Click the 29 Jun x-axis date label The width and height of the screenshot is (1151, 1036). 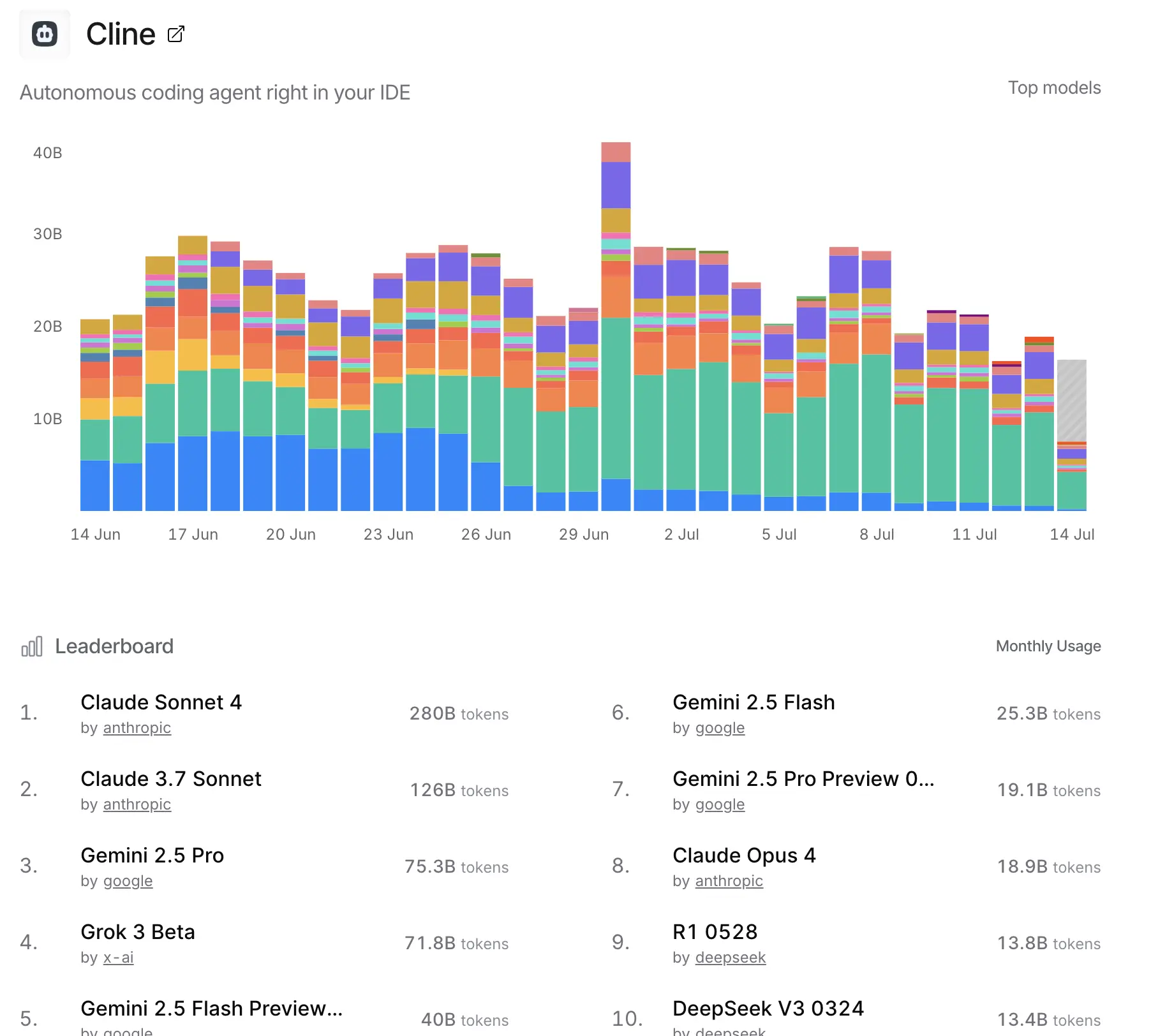click(x=584, y=535)
